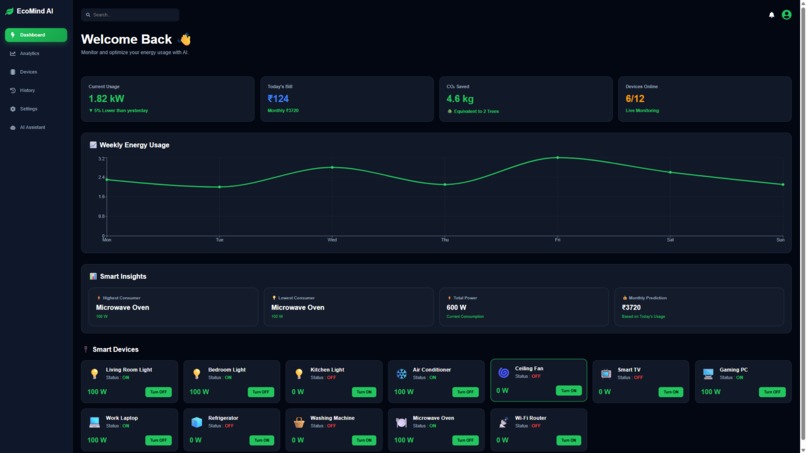
Task: Click the Gaming PC monitor icon
Action: pyautogui.click(x=708, y=374)
